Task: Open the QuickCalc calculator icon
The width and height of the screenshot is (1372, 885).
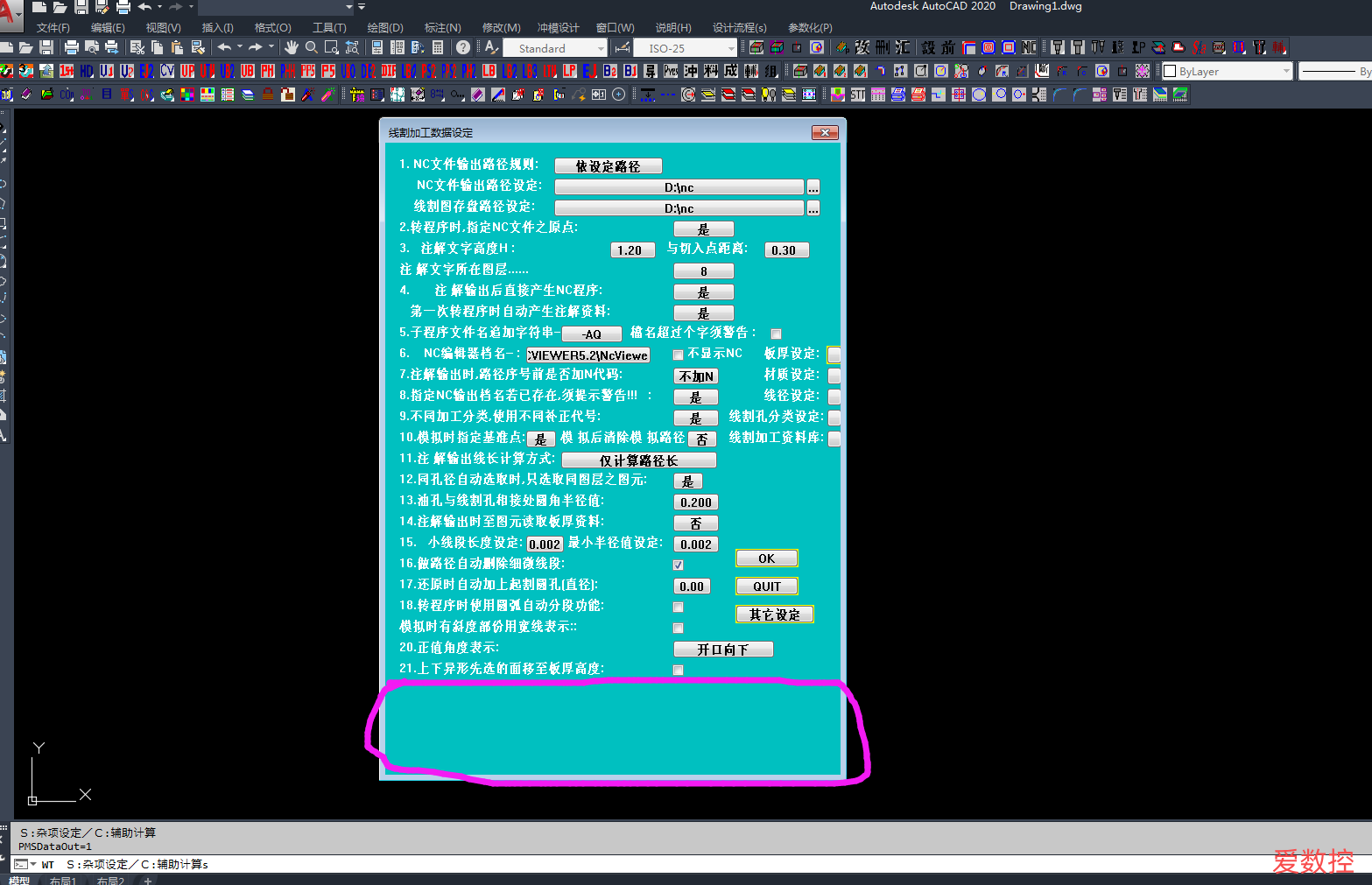Action: pos(437,48)
